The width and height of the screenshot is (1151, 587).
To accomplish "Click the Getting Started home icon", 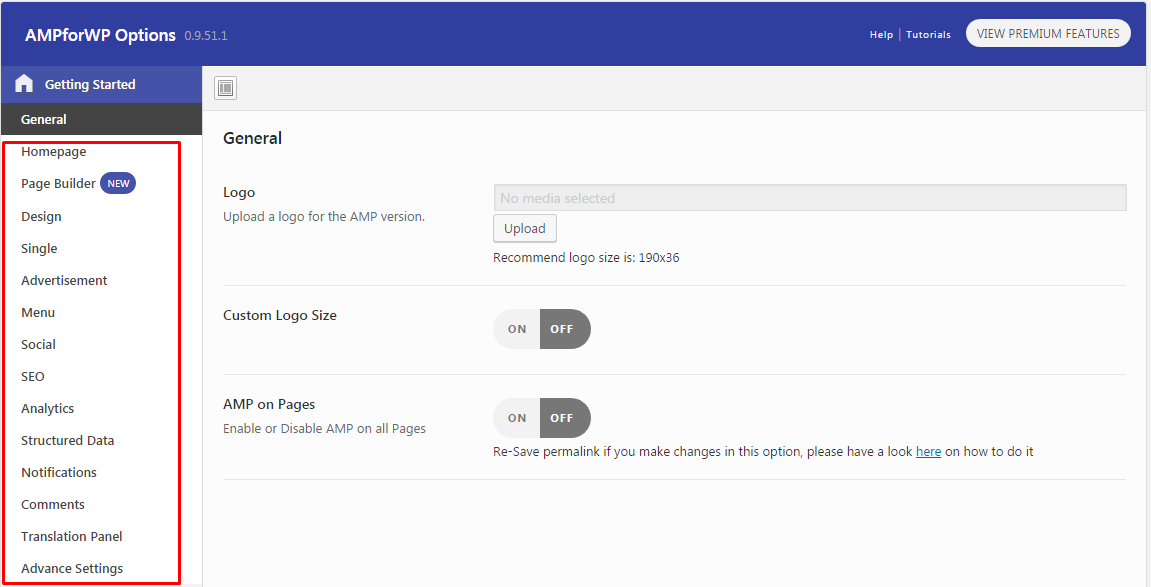I will (x=24, y=84).
